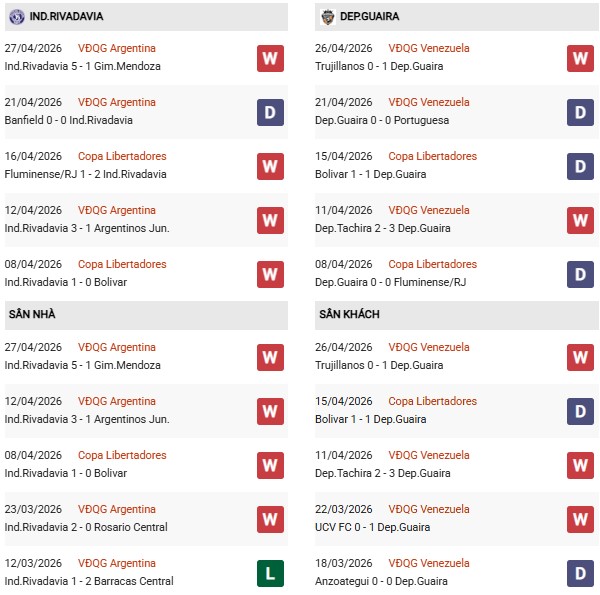600x595 pixels.
Task: Click win badge for Trujillanos 0-1 Dep.Guaira top row
Action: pos(580,58)
